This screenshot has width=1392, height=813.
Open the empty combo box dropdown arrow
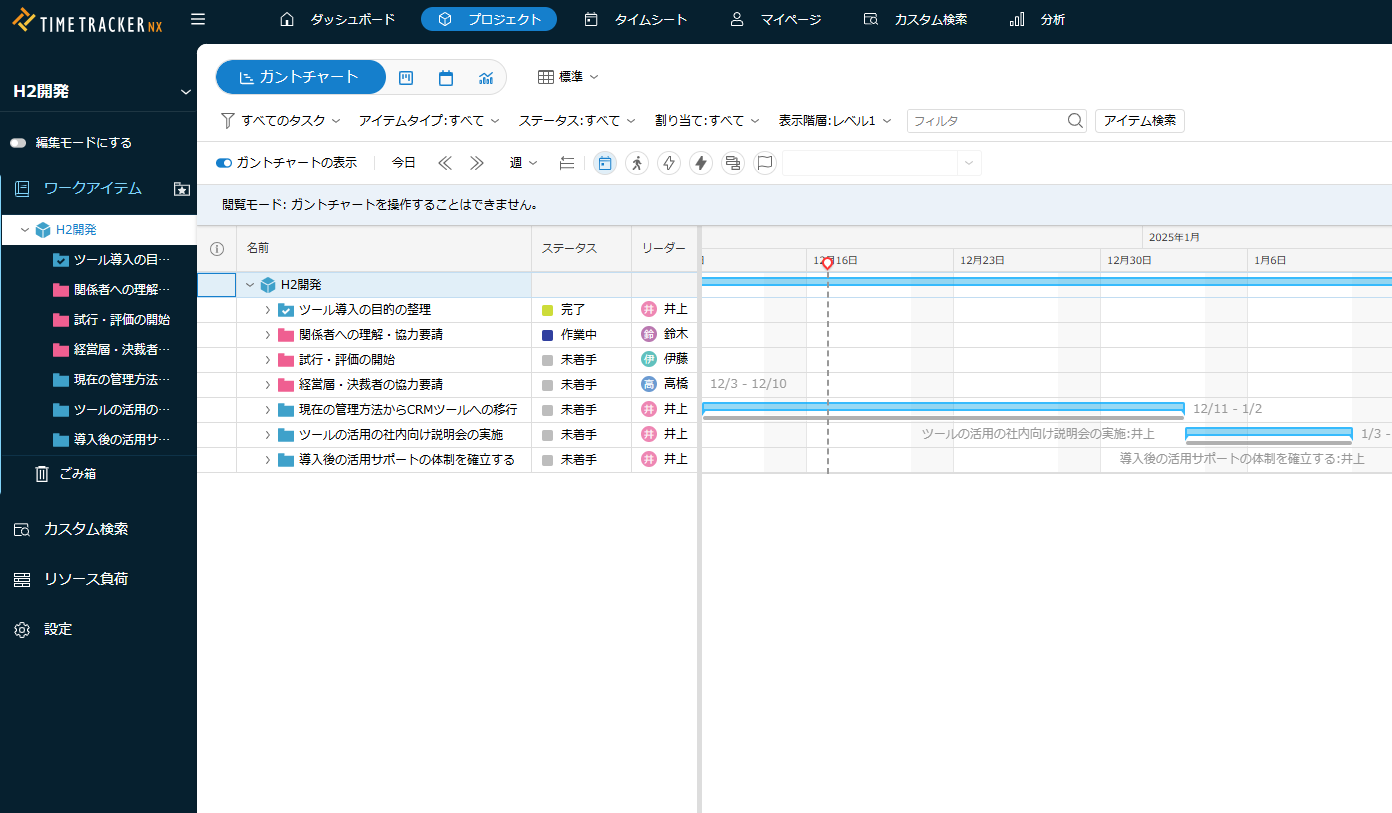pyautogui.click(x=968, y=163)
